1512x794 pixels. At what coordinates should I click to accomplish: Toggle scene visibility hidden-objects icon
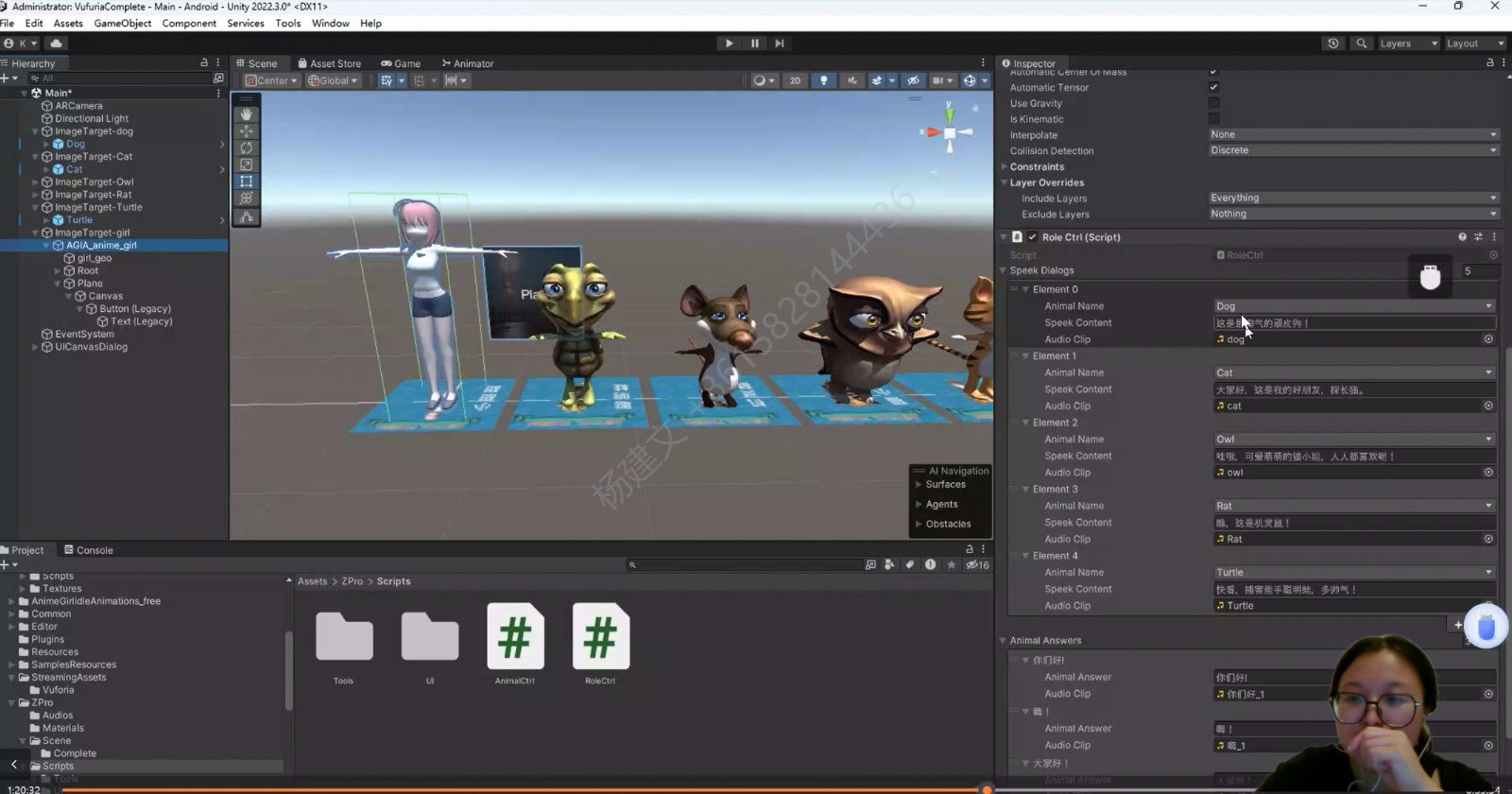pos(913,80)
